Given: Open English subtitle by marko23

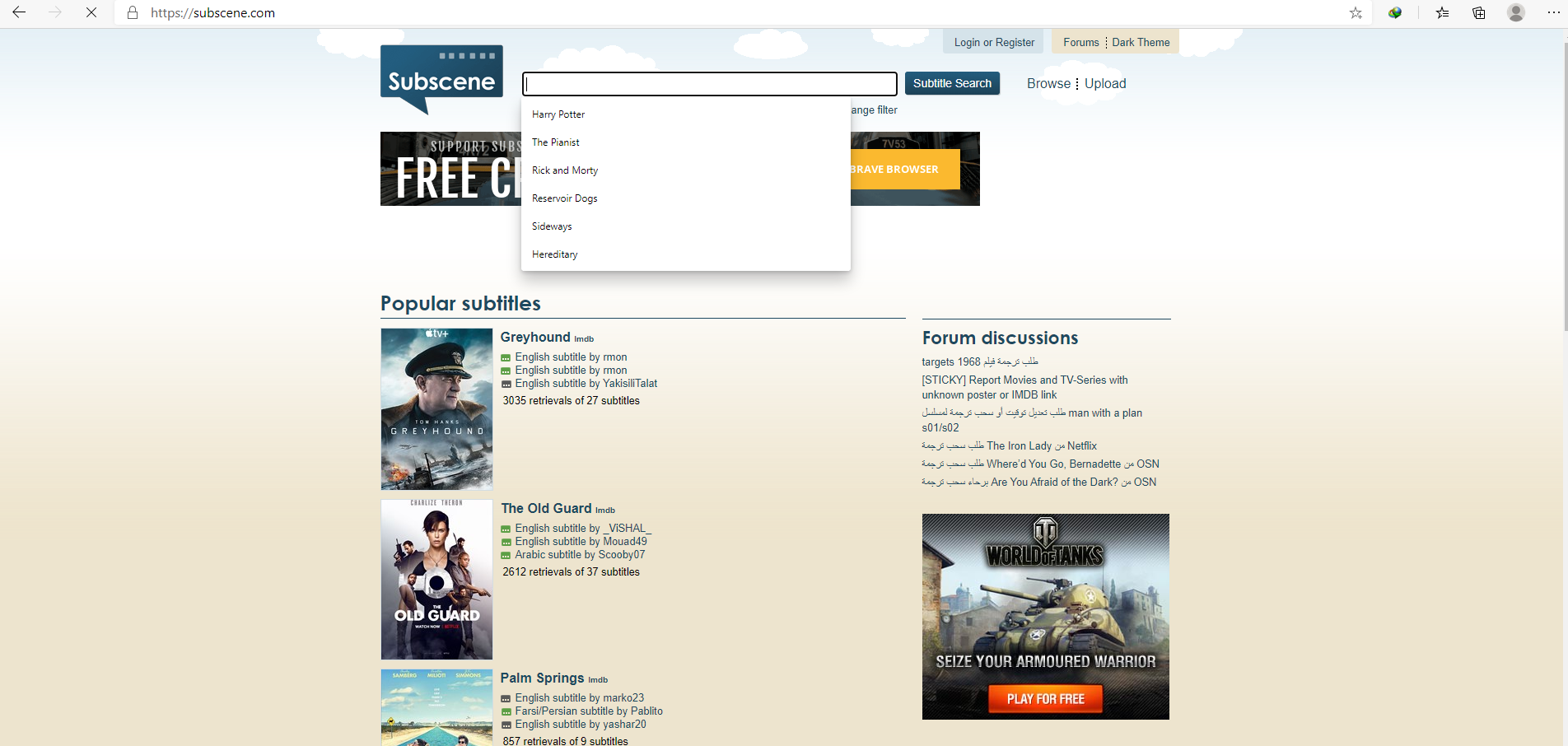Looking at the screenshot, I should [x=580, y=698].
